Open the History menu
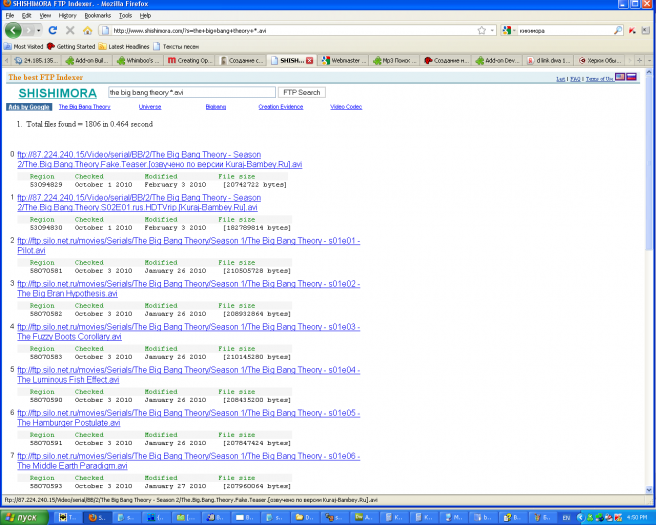 click(67, 15)
